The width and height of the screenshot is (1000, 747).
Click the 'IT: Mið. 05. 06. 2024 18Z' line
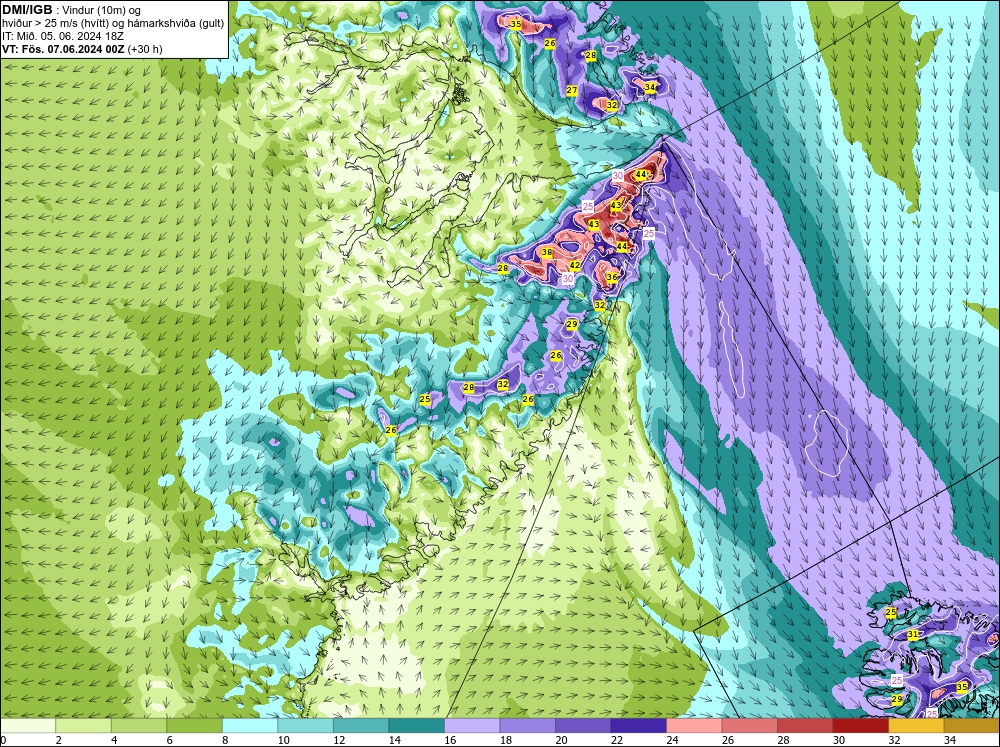click(x=63, y=36)
